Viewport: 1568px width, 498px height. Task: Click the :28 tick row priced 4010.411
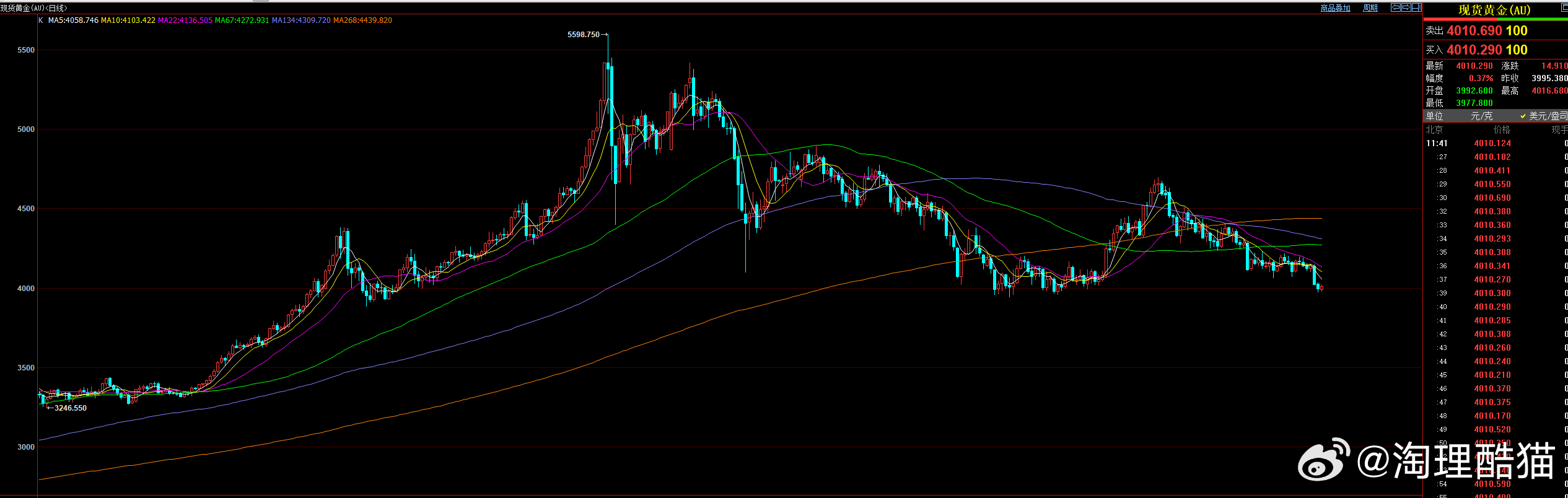click(1496, 170)
